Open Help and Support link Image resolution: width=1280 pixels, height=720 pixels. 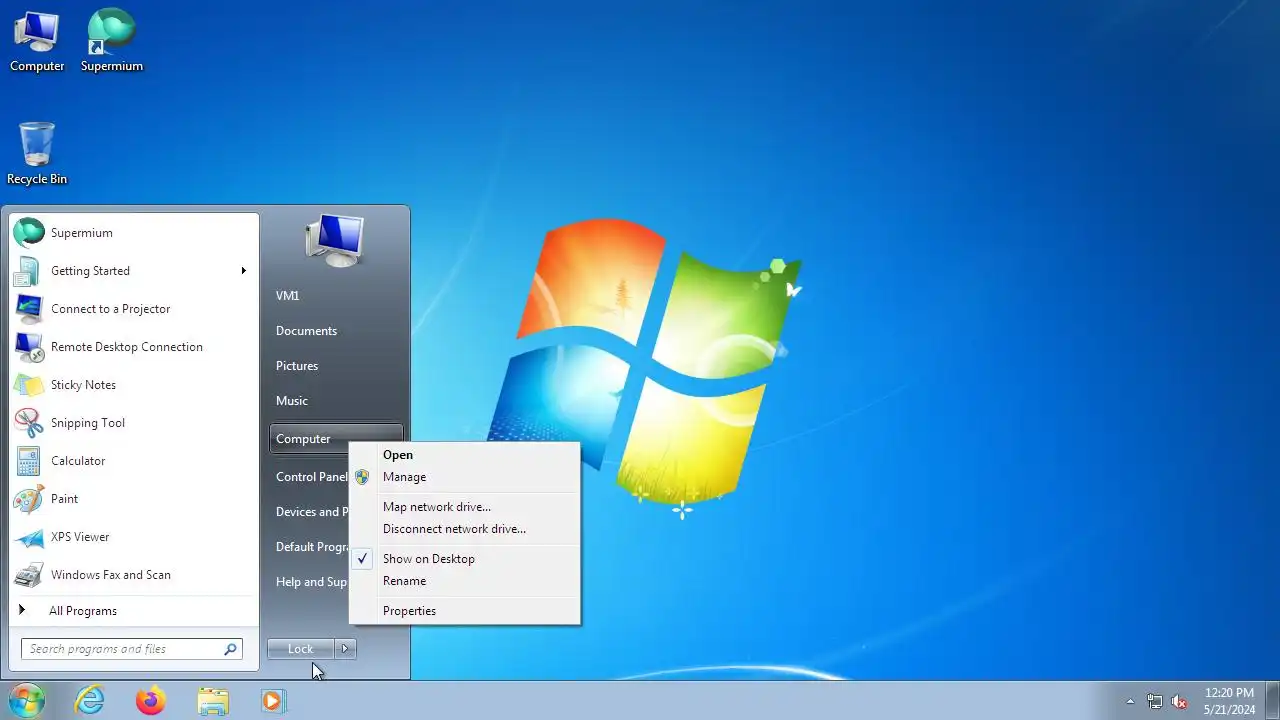point(310,582)
